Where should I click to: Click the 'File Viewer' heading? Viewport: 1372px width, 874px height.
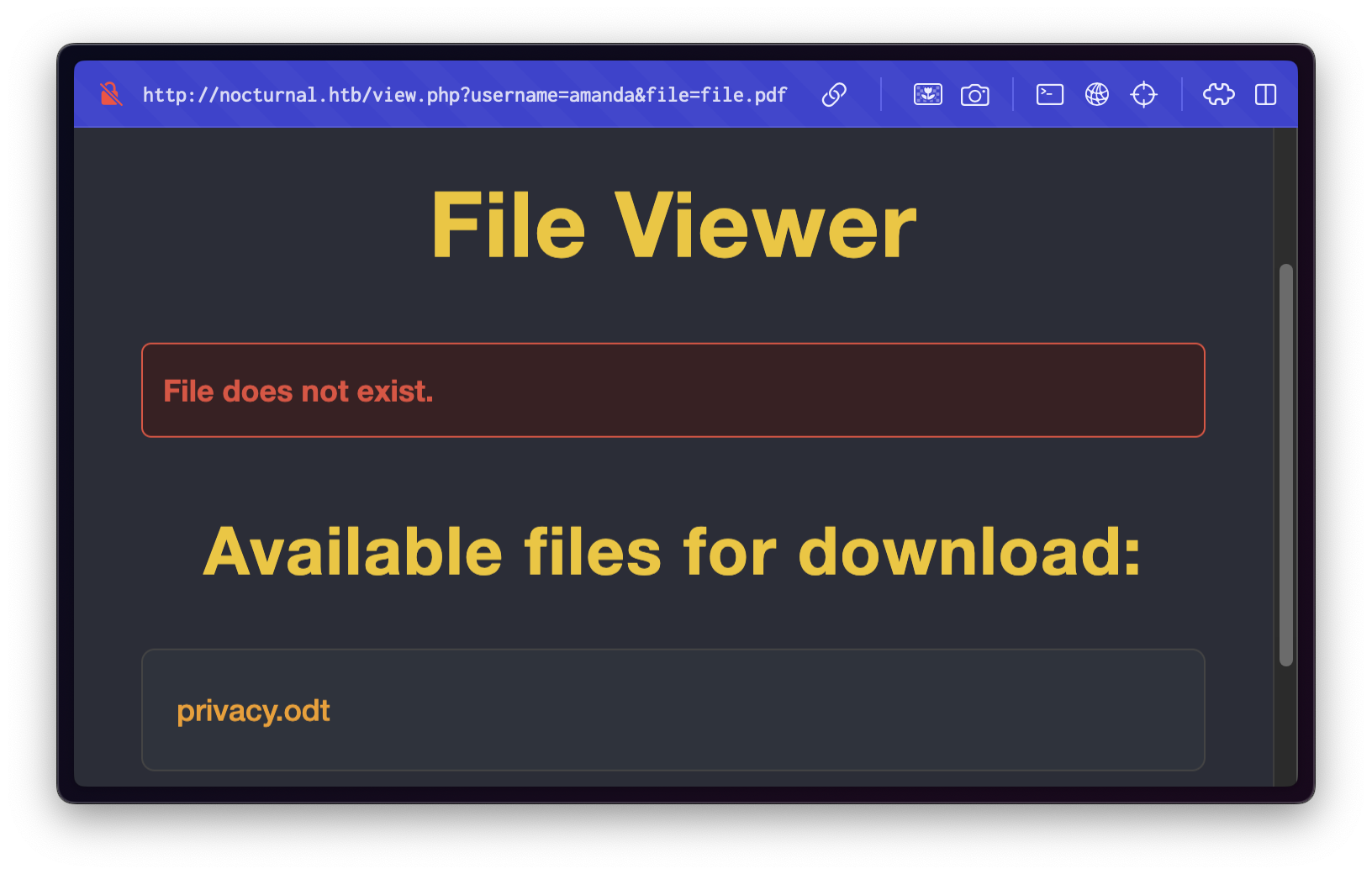673,225
